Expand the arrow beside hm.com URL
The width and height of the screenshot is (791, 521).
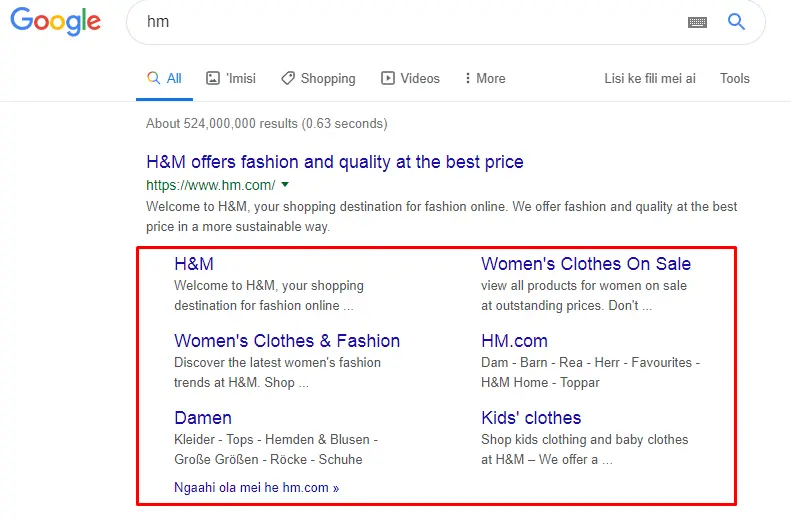point(285,185)
